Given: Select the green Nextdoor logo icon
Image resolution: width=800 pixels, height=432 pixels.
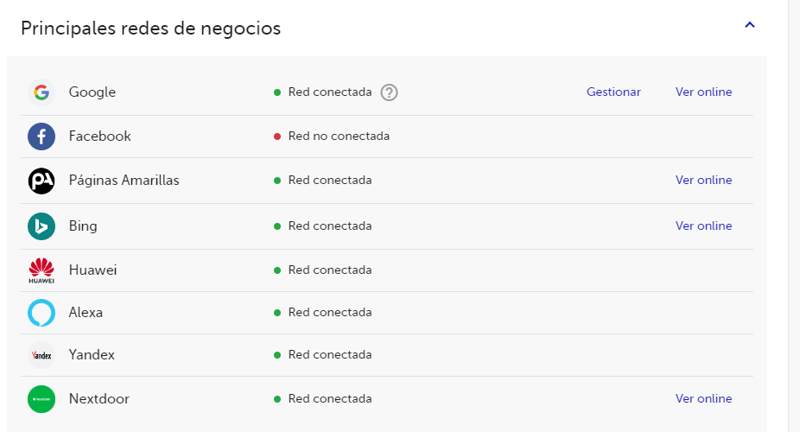Looking at the screenshot, I should pyautogui.click(x=41, y=399).
